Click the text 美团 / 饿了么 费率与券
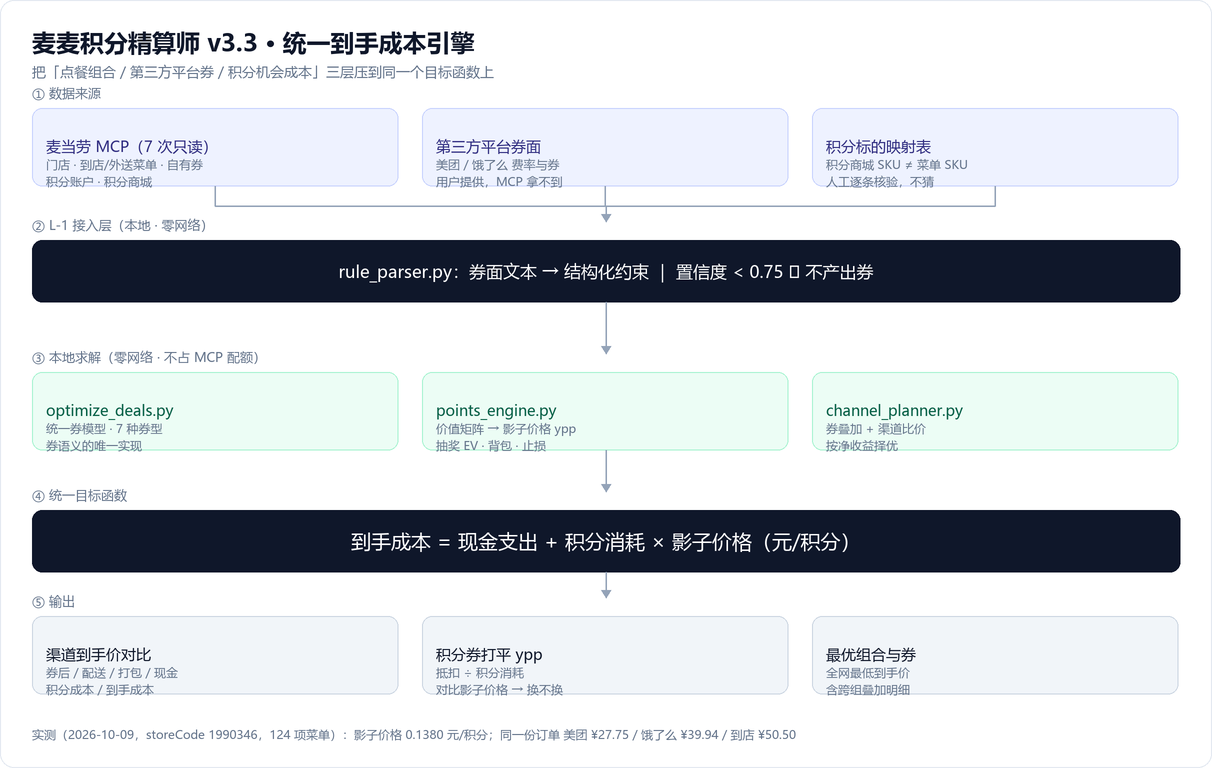1212x768 pixels. [498, 165]
